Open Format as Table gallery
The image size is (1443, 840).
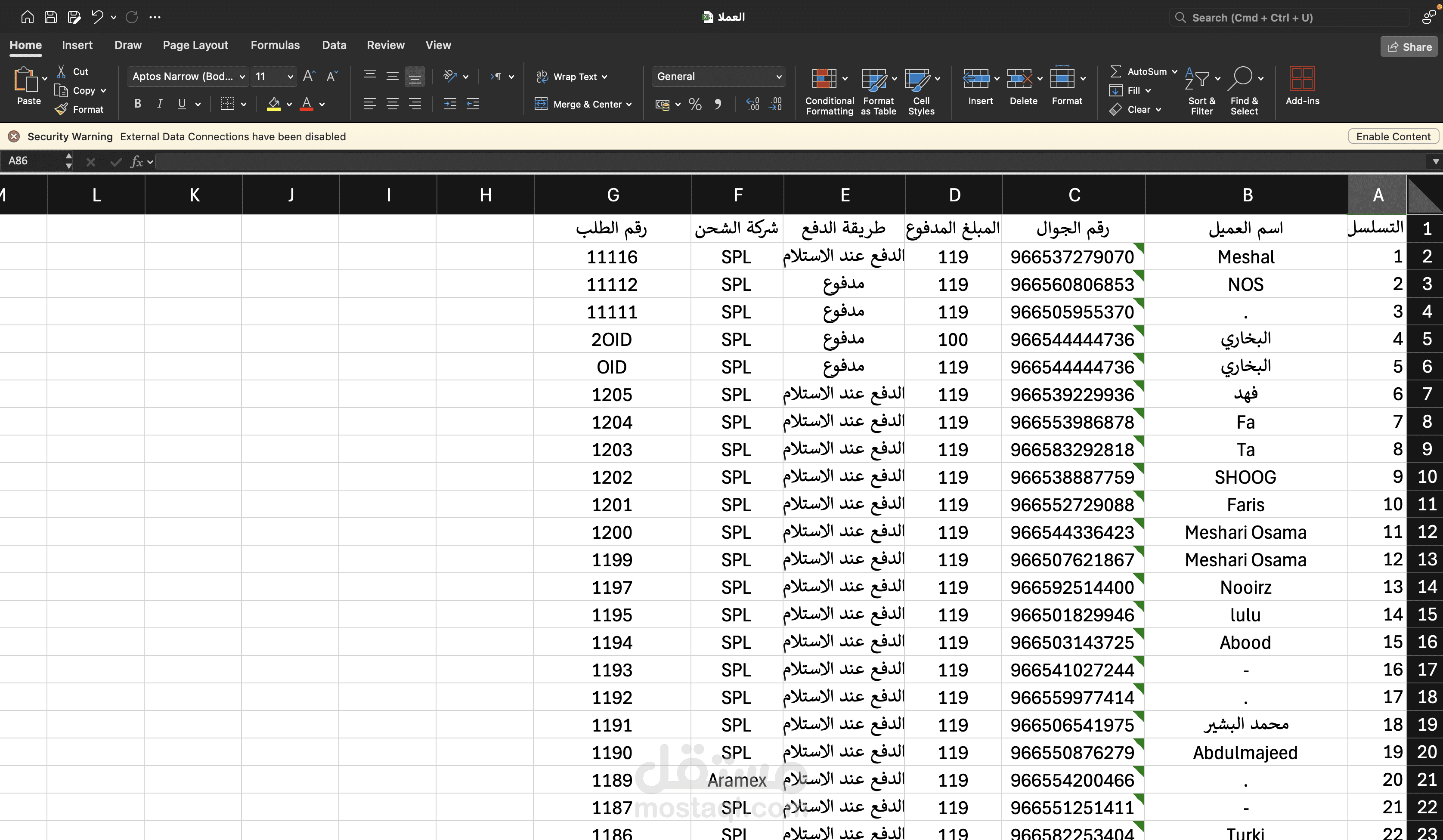tap(878, 91)
